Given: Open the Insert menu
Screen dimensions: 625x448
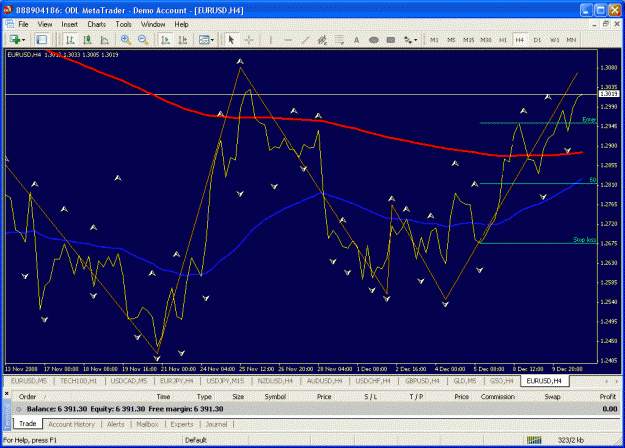Looking at the screenshot, I should click(70, 24).
